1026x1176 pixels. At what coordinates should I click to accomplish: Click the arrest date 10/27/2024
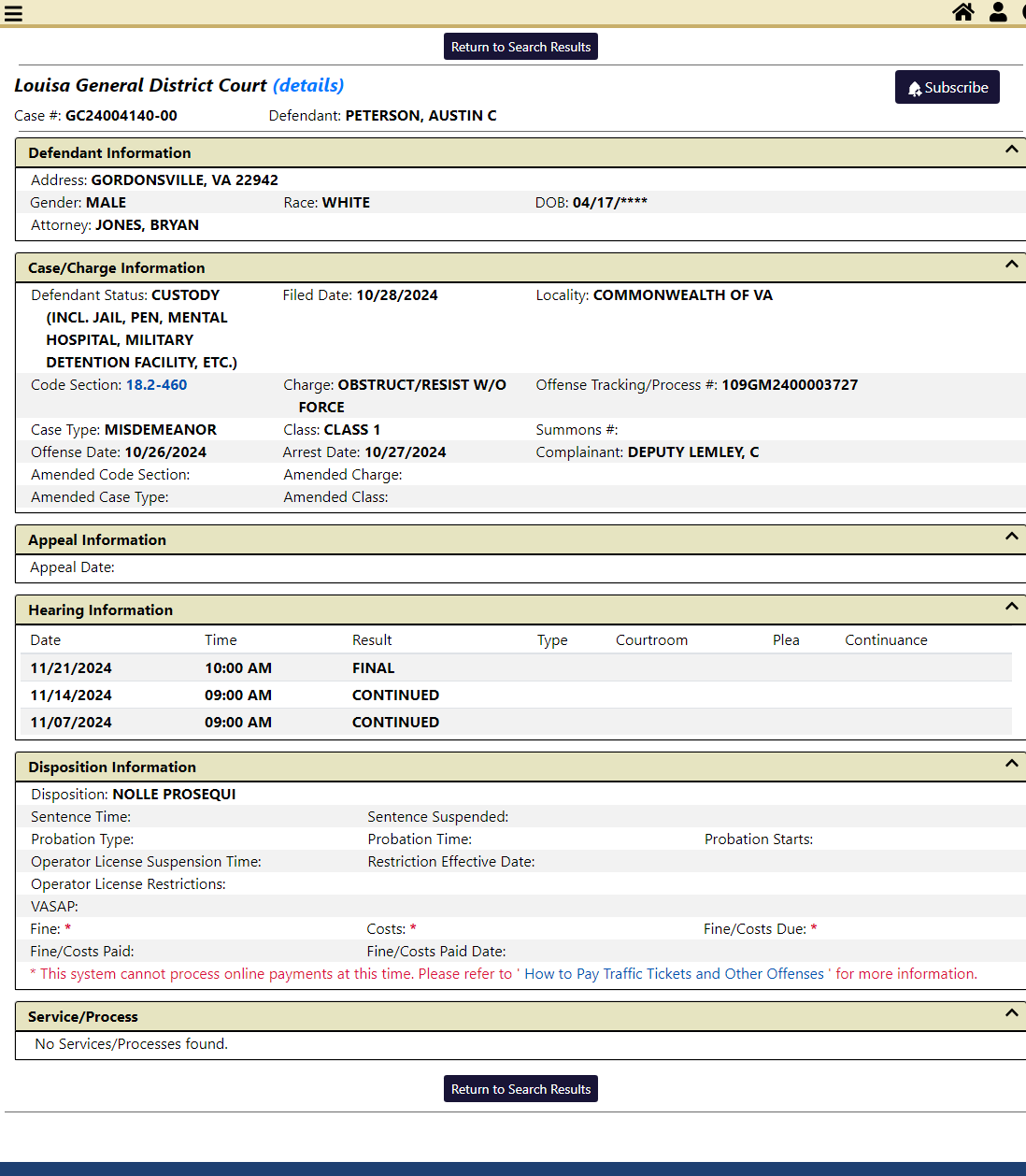tap(406, 452)
